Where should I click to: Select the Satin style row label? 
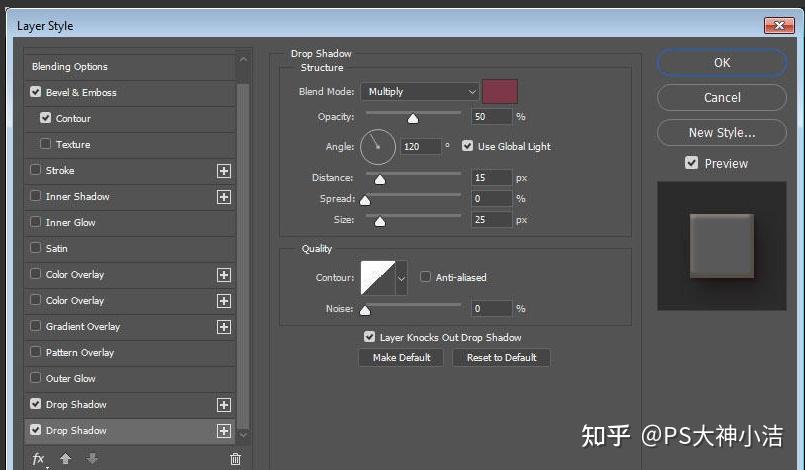coord(56,249)
